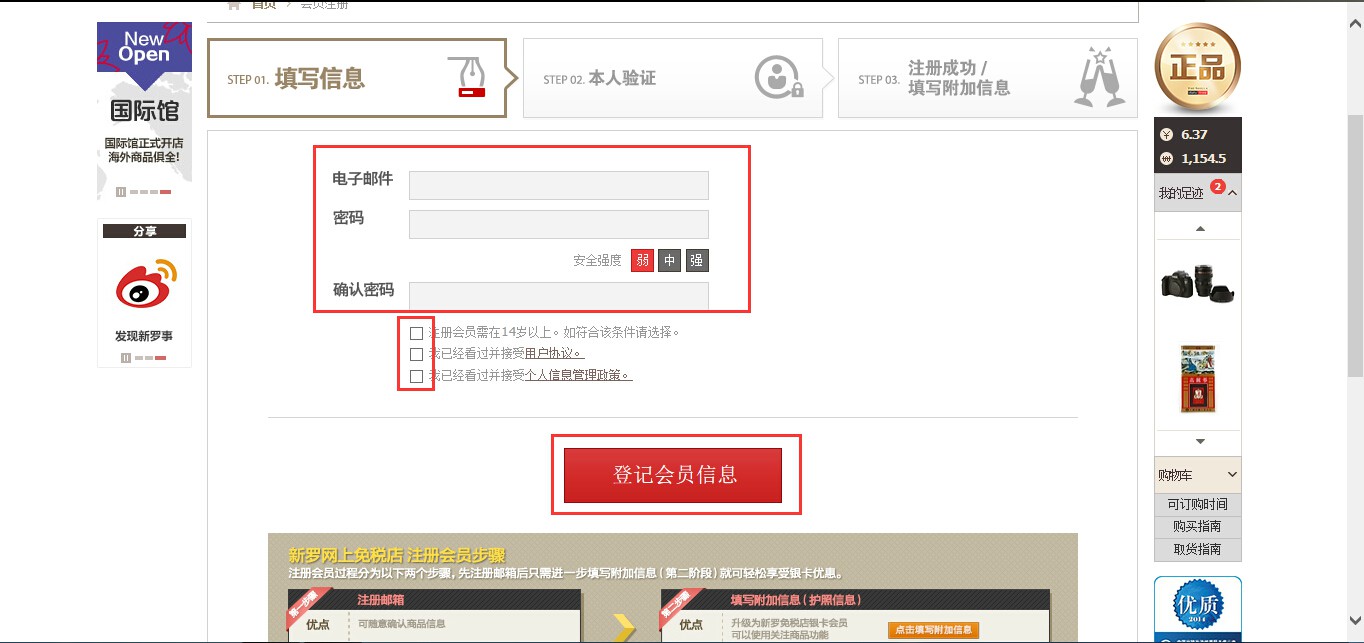Click the lock-person icon in STEP 02
This screenshot has width=1364, height=643.
click(775, 77)
